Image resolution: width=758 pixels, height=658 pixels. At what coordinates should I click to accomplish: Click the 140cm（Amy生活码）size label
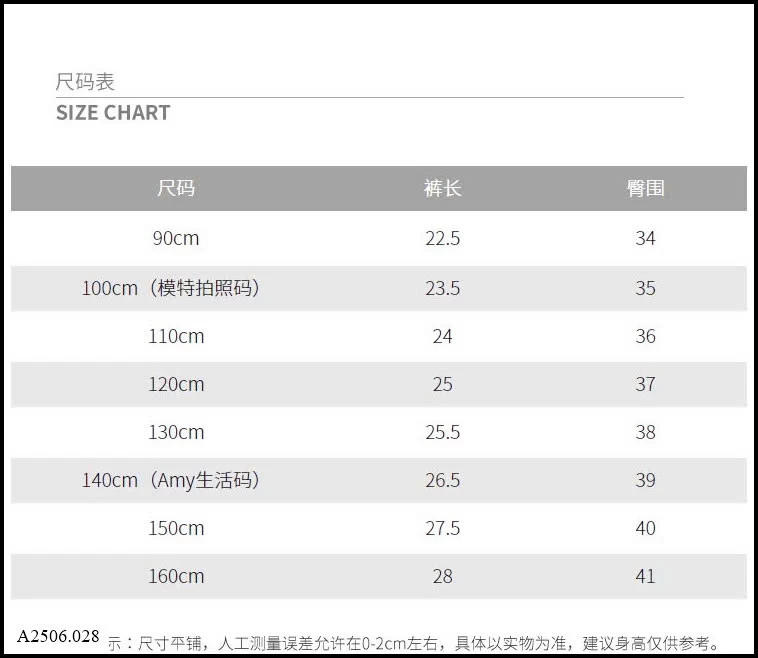(171, 480)
